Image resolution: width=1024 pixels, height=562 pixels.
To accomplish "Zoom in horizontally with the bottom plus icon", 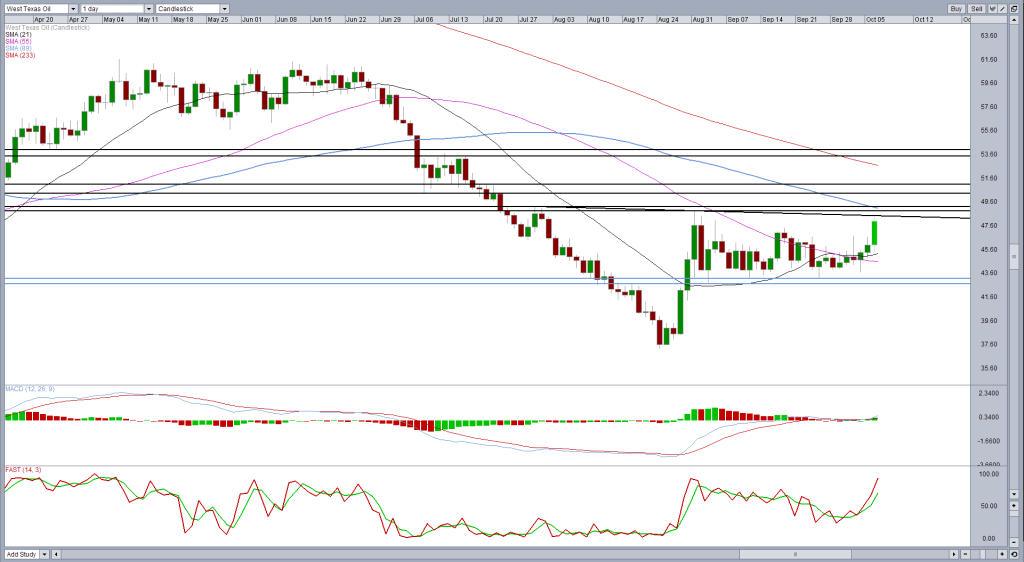I will point(1002,554).
